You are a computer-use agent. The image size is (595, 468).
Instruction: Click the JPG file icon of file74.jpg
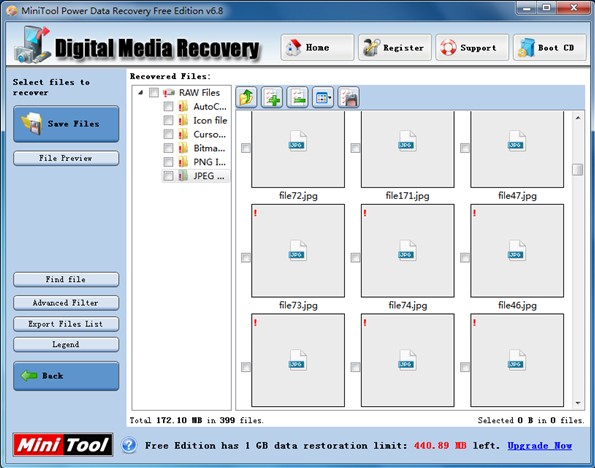click(407, 251)
